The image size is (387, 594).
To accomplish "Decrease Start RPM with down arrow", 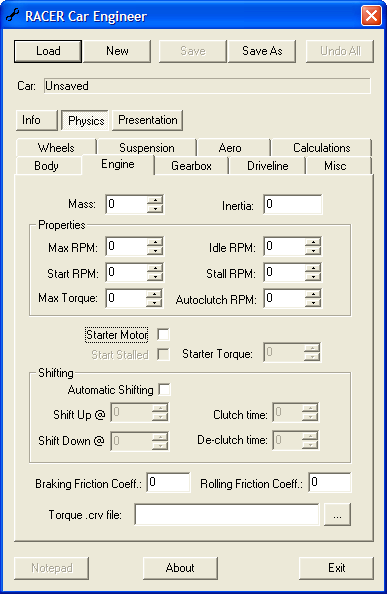I will tap(155, 276).
